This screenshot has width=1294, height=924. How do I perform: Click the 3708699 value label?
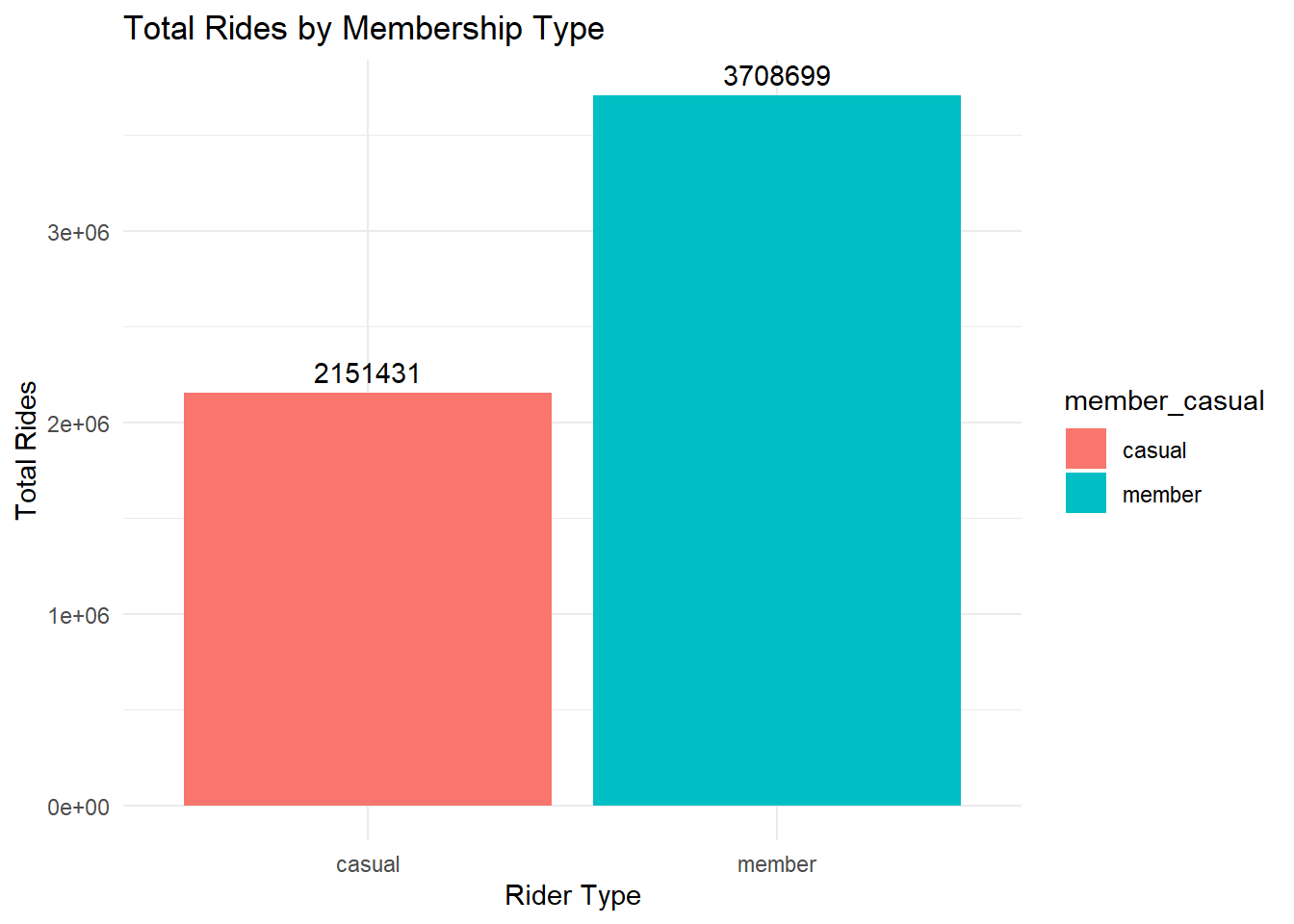pyautogui.click(x=776, y=76)
